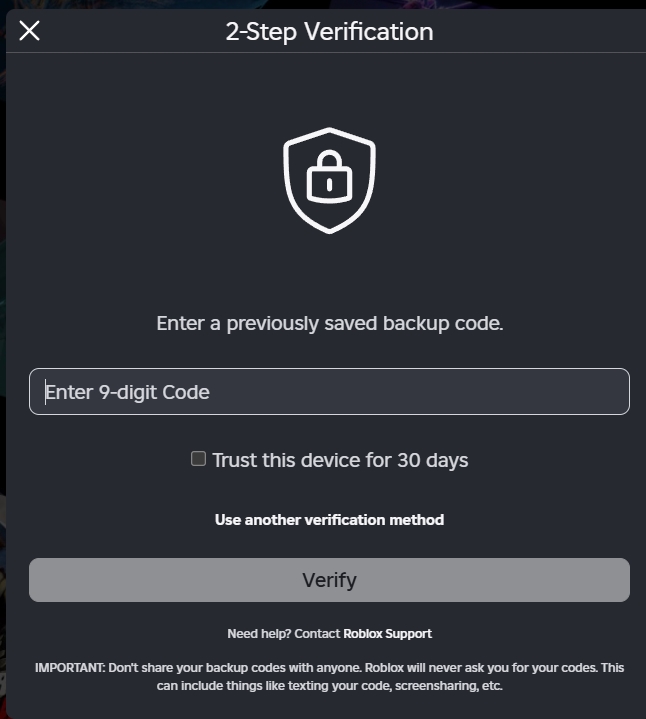Image resolution: width=646 pixels, height=719 pixels.
Task: Click the "Need help? Contact" text
Action: coord(284,634)
